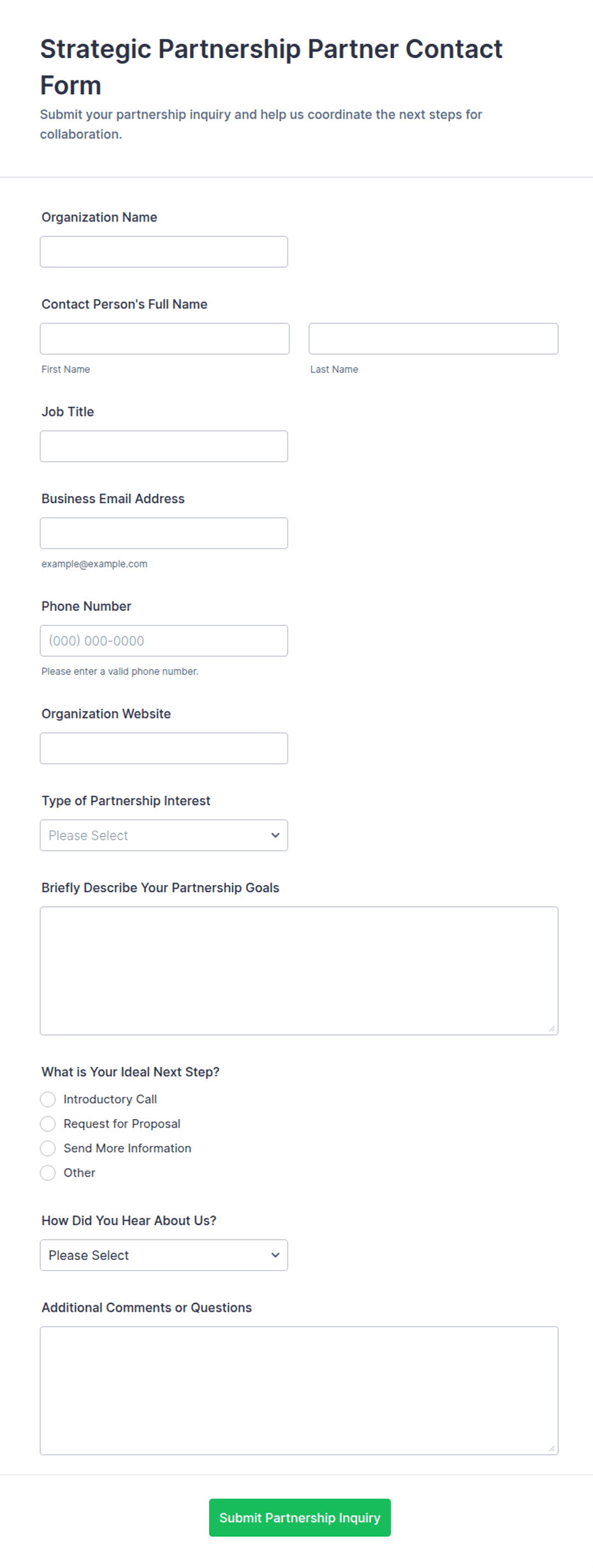Click the Additional Comments or Questions text area
The width and height of the screenshot is (593, 1568).
tap(299, 1391)
